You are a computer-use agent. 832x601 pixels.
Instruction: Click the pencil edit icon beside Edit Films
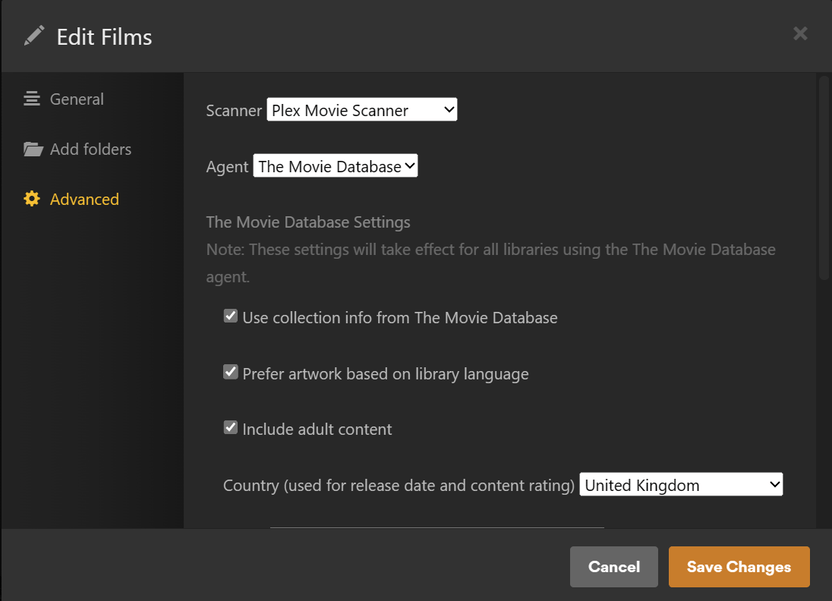pyautogui.click(x=34, y=36)
